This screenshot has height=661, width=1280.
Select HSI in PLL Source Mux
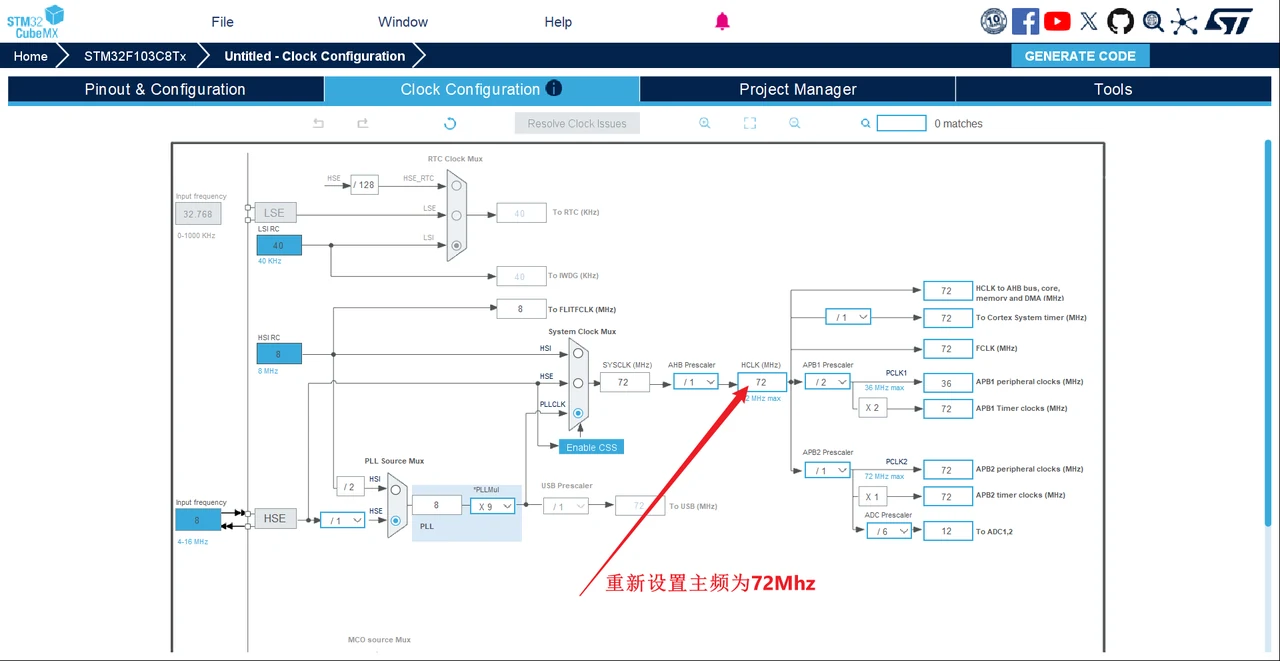pyautogui.click(x=396, y=489)
